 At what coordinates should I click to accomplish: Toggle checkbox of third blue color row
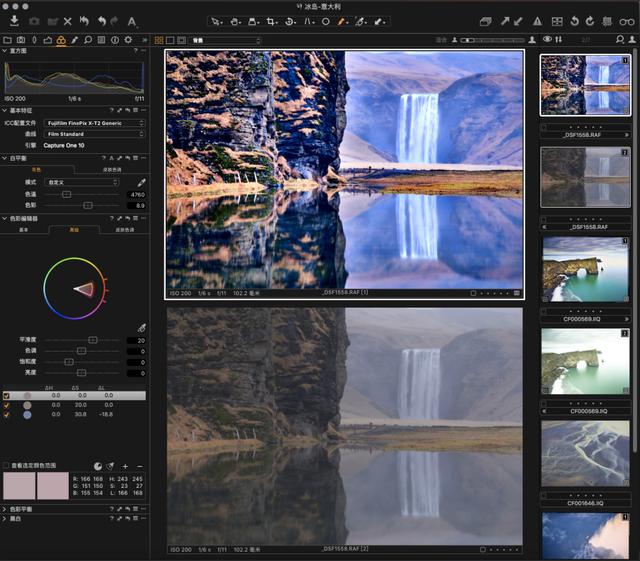coord(7,414)
